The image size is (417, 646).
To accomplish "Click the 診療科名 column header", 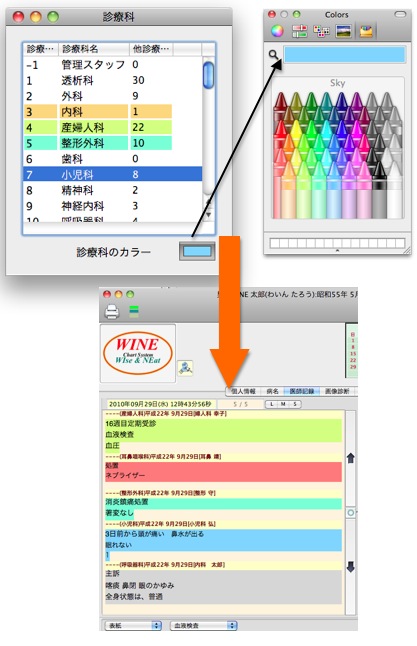I will pyautogui.click(x=94, y=49).
